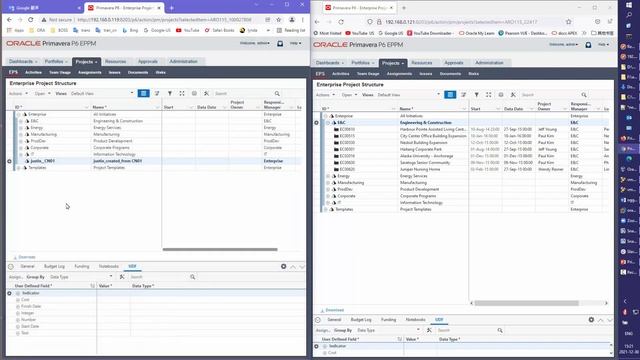
Task: Switch to Budget Log tab in right detail panel
Action: point(361,320)
